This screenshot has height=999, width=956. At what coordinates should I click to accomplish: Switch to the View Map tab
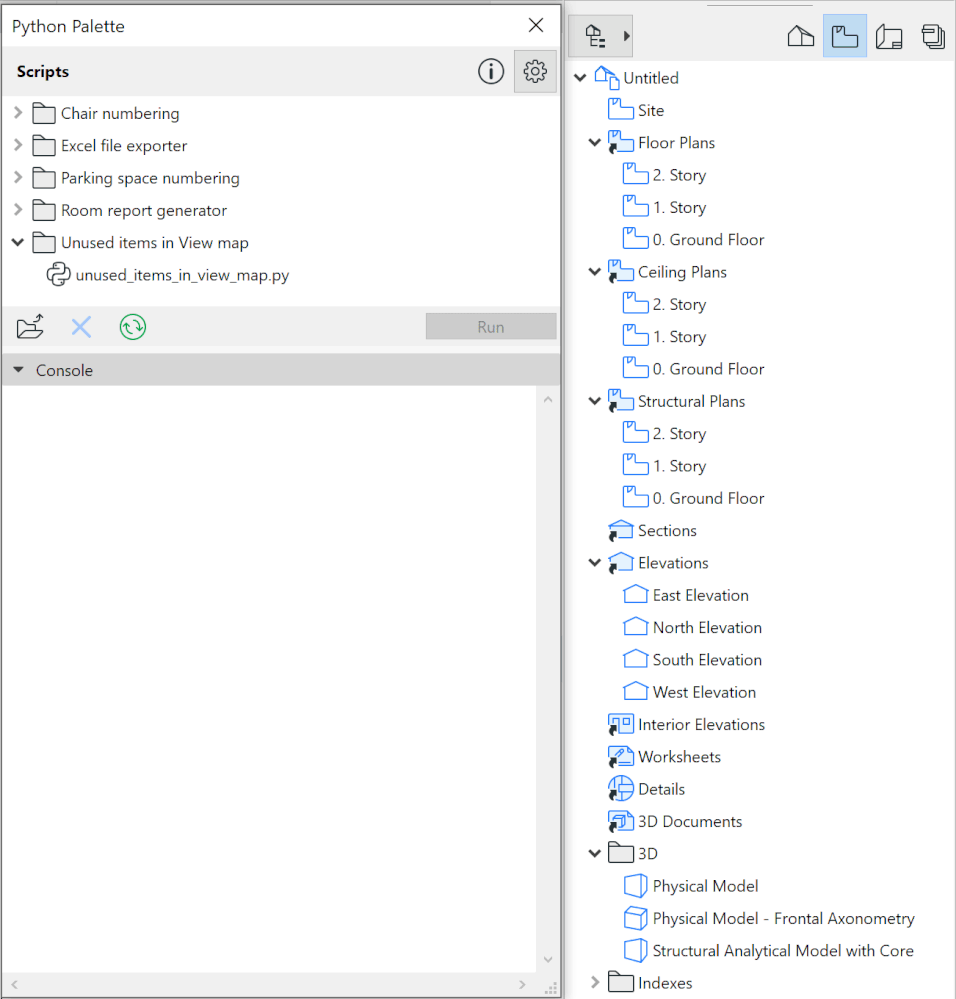pos(845,36)
